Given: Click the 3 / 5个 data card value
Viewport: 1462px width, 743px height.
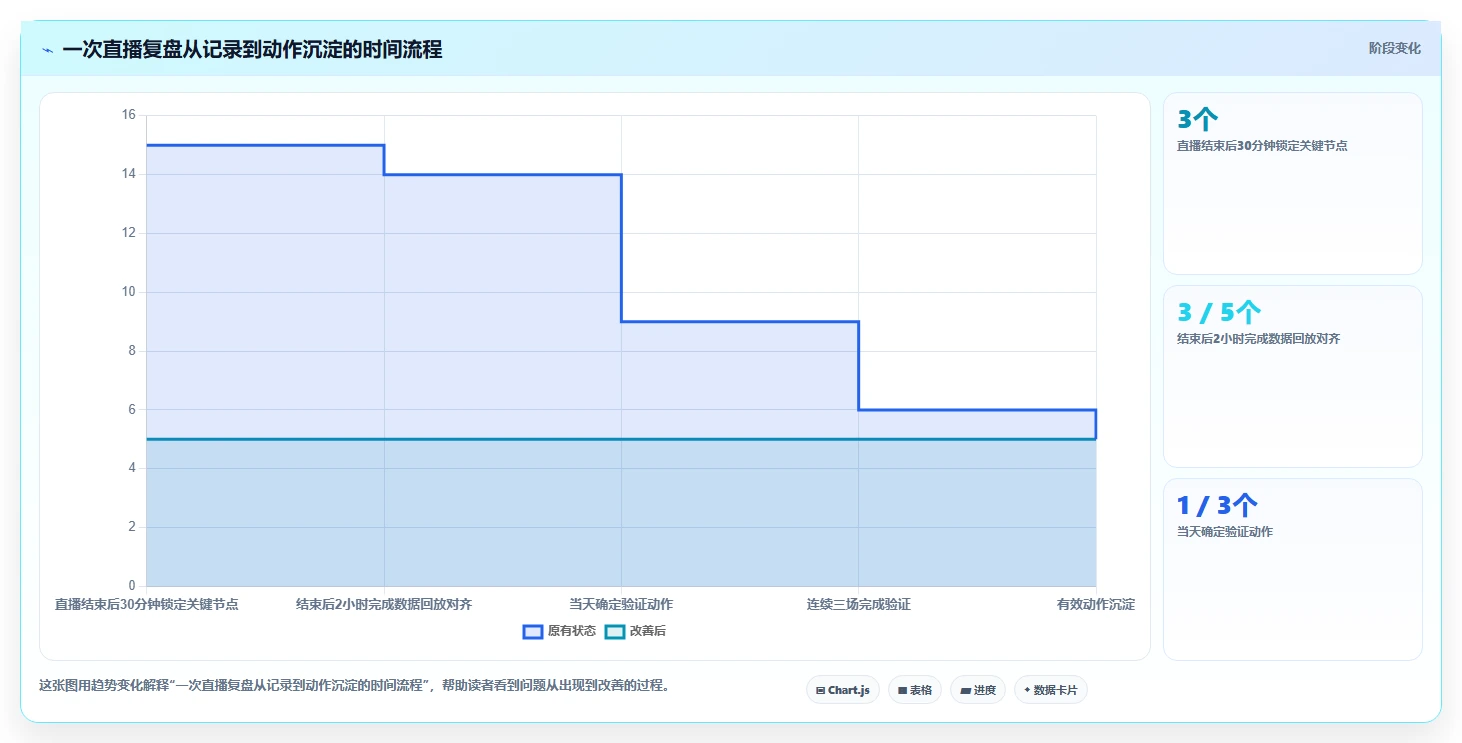Looking at the screenshot, I should pos(1220,313).
